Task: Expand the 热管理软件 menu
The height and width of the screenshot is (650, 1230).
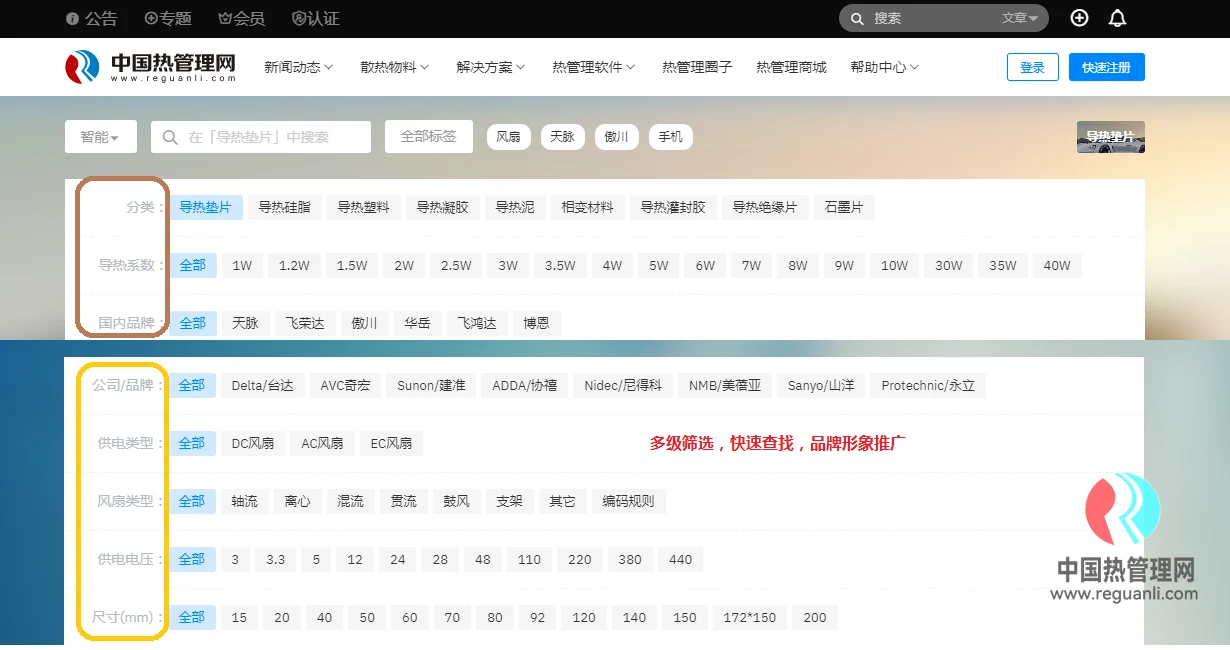Action: pos(594,67)
